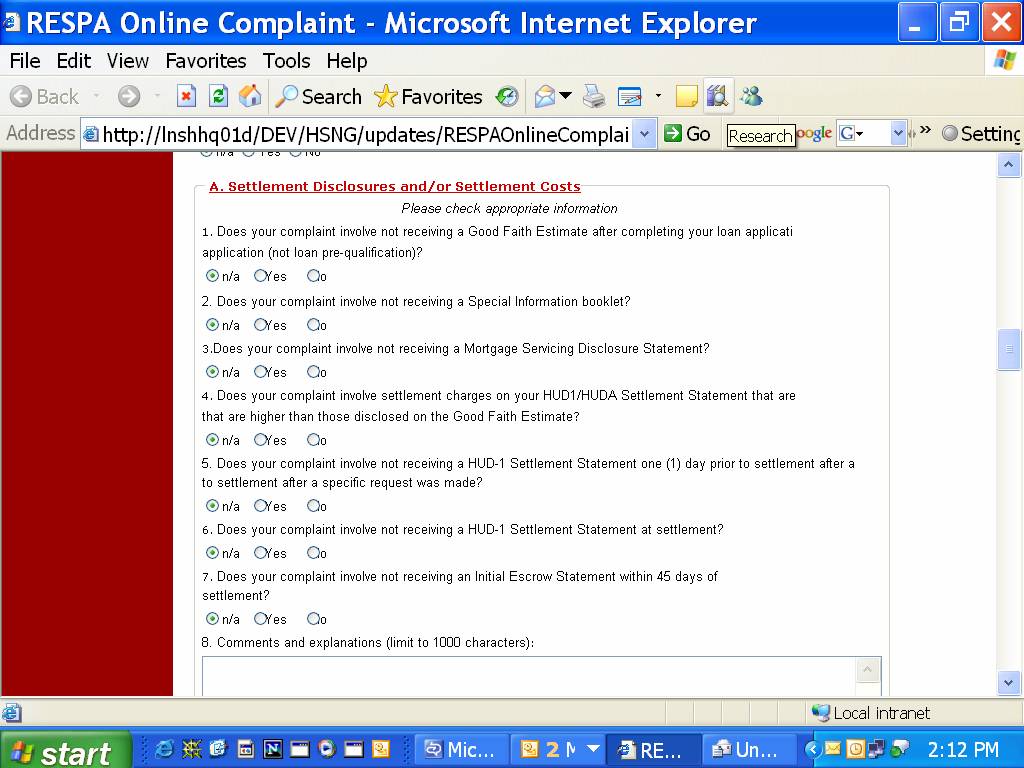Image resolution: width=1024 pixels, height=768 pixels.
Task: Click the clock reminder tray icon
Action: (x=855, y=749)
